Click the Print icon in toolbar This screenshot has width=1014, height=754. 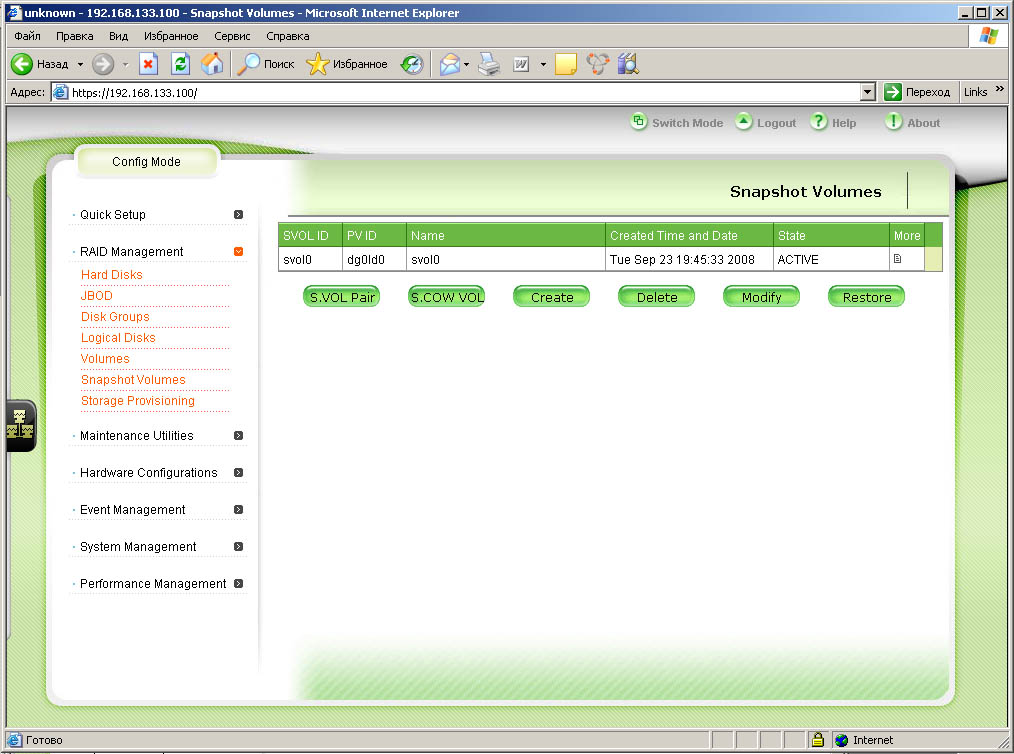pyautogui.click(x=489, y=64)
